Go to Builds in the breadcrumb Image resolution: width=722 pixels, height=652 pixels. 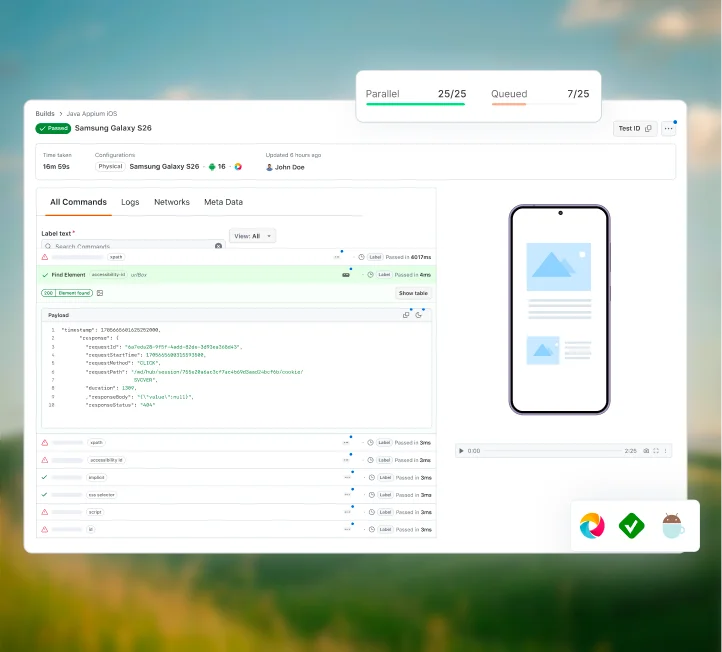(45, 114)
